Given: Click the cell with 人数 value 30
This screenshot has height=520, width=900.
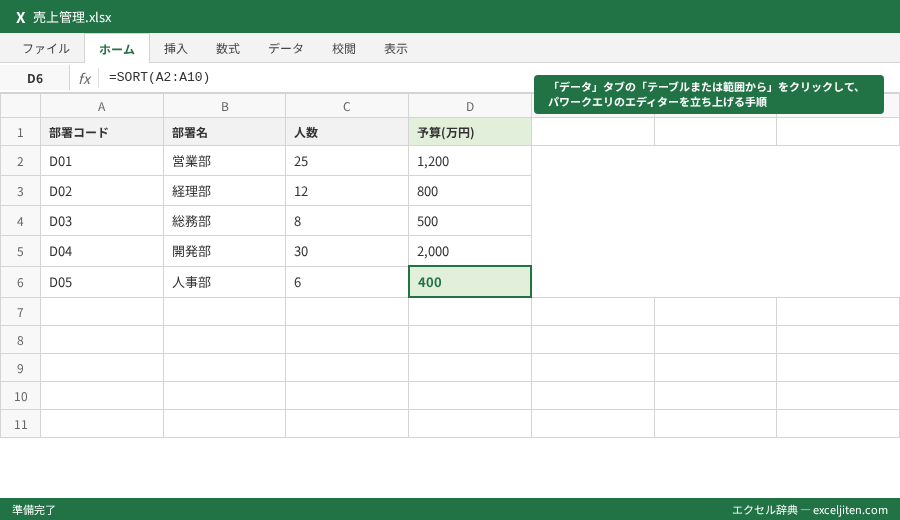Looking at the screenshot, I should point(347,251).
